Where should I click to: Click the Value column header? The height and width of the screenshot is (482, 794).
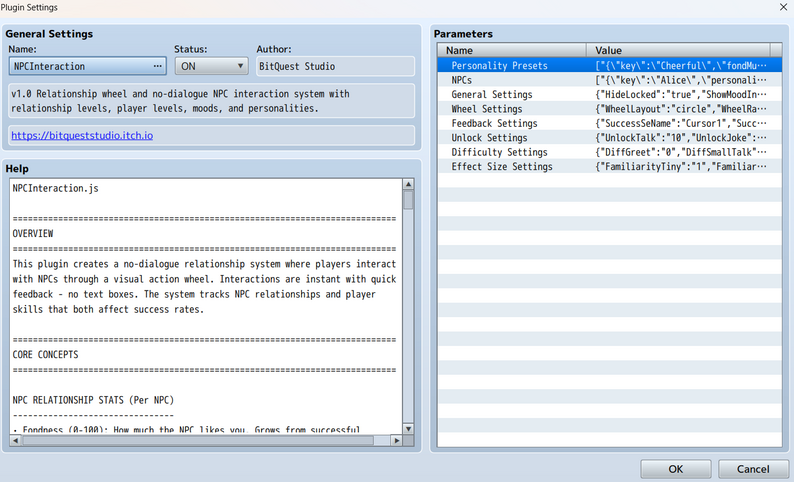pyautogui.click(x=678, y=50)
